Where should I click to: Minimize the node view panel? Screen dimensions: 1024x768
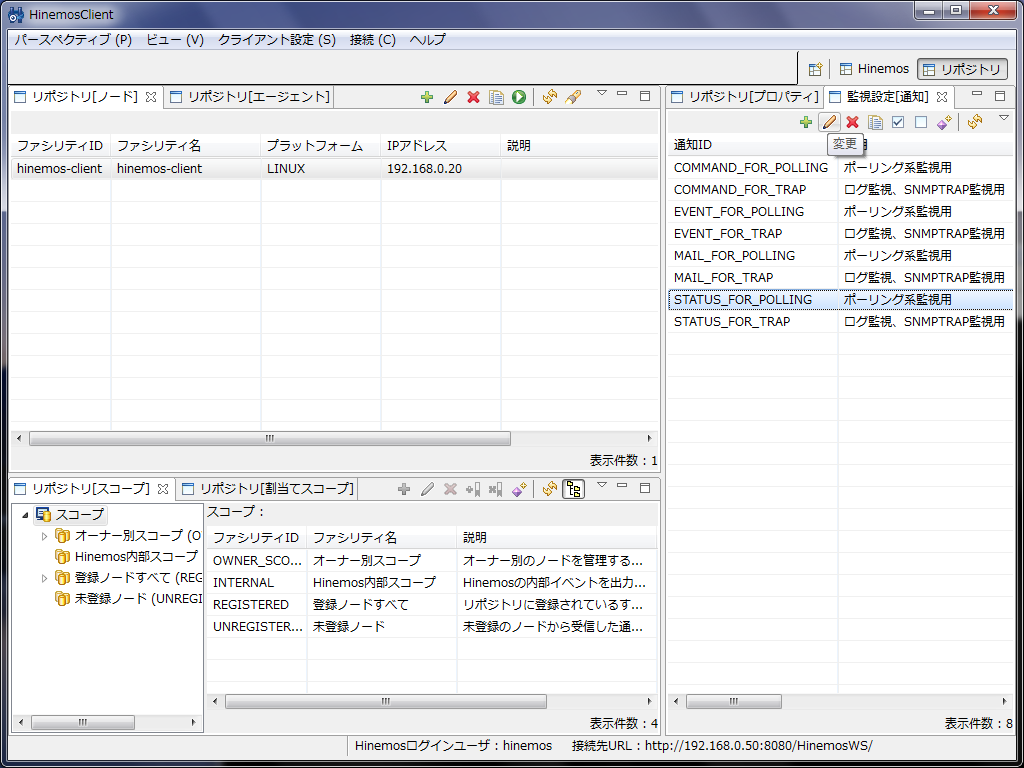pyautogui.click(x=622, y=95)
